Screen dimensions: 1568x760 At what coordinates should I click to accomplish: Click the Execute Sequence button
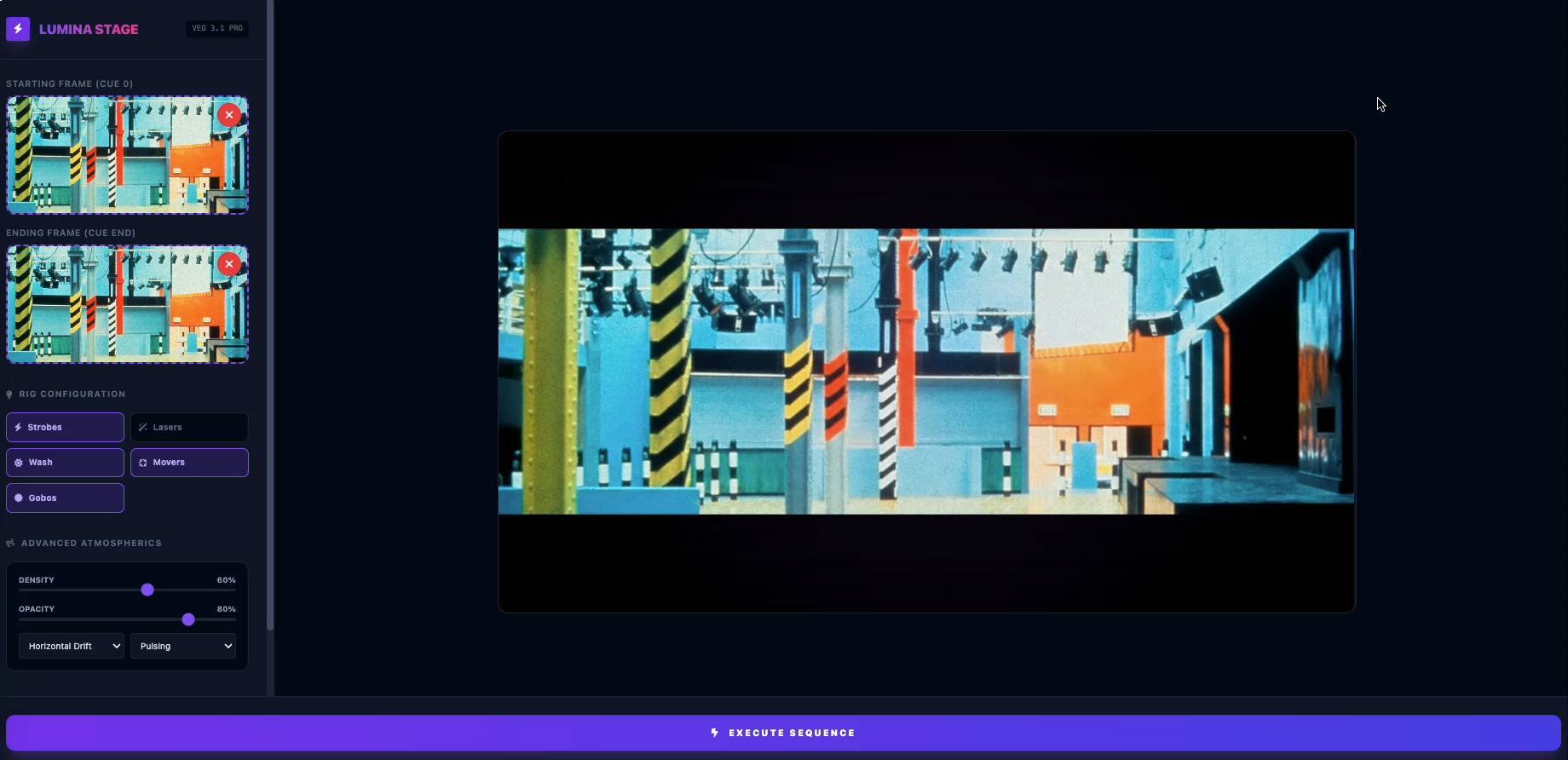point(783,733)
